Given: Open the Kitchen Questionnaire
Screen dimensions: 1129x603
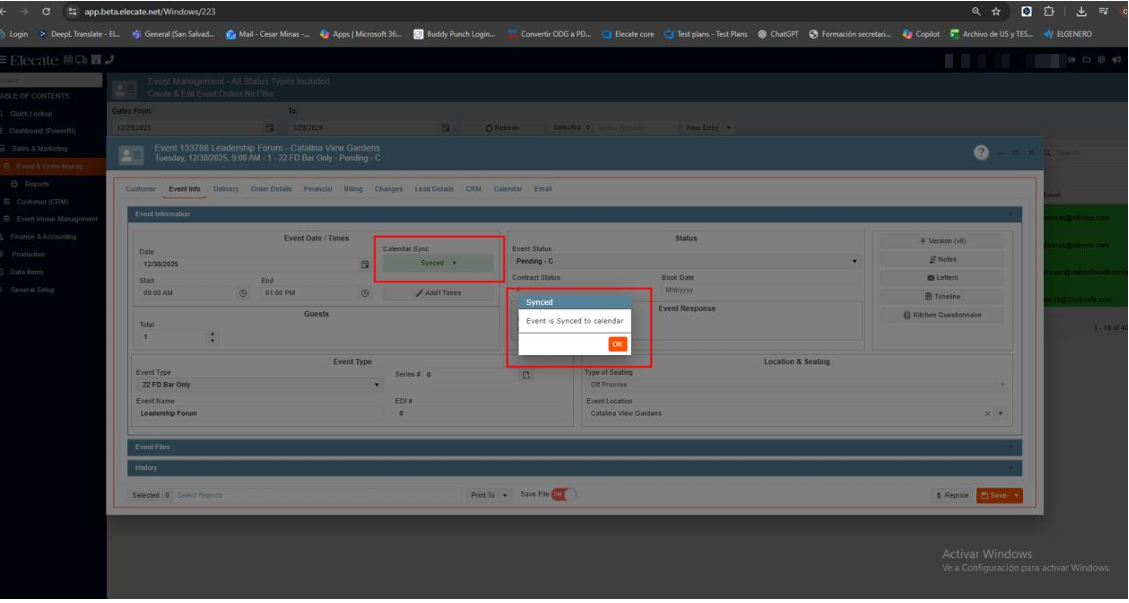Looking at the screenshot, I should pyautogui.click(x=940, y=315).
